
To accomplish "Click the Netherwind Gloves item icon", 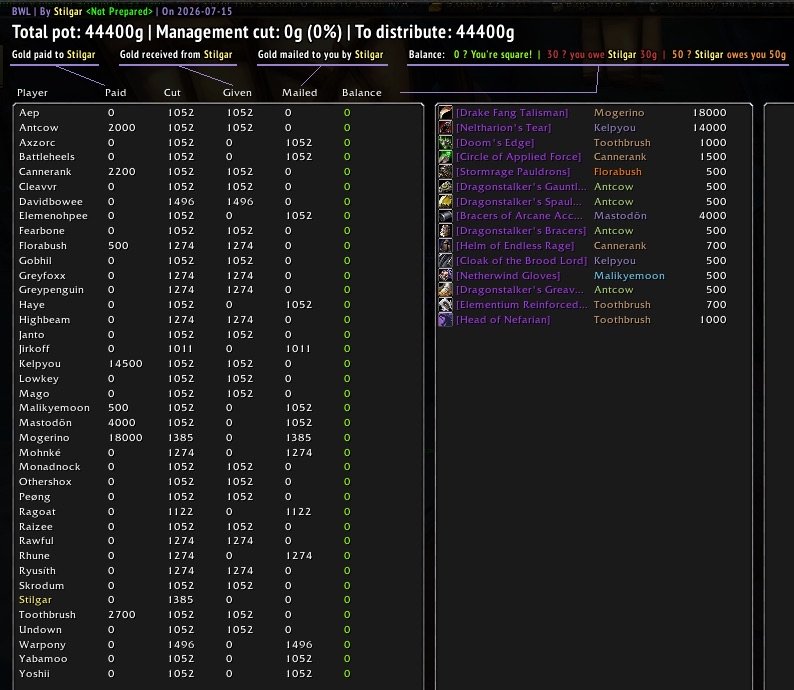I will coord(446,275).
